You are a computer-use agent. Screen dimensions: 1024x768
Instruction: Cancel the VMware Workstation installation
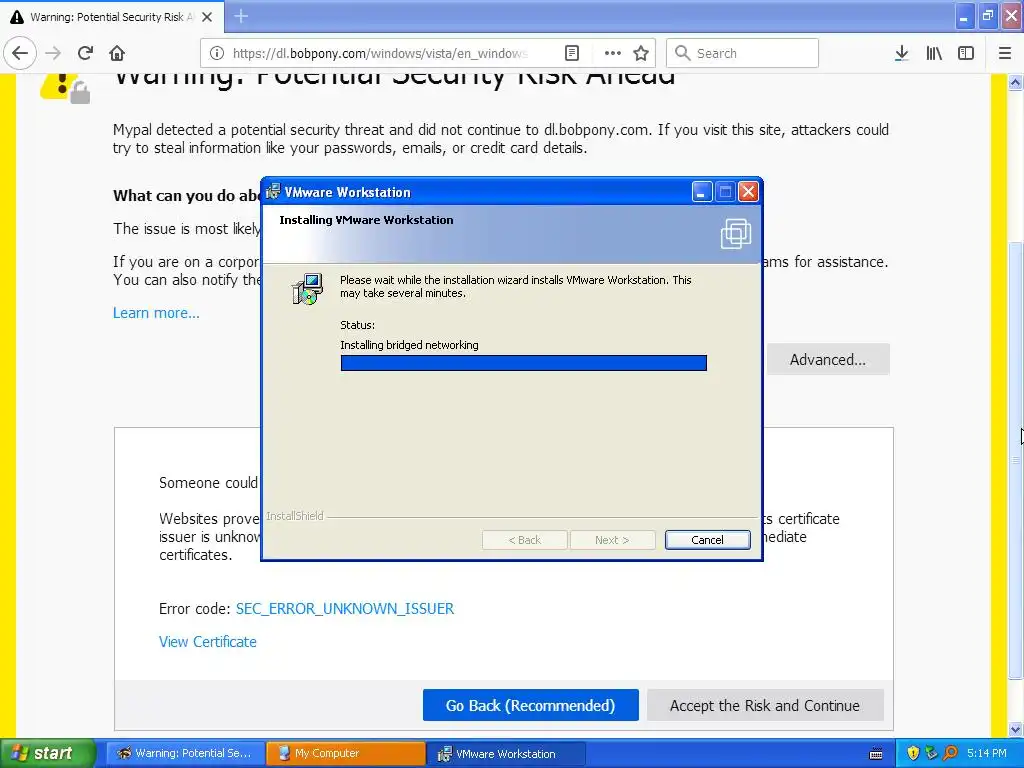click(707, 540)
